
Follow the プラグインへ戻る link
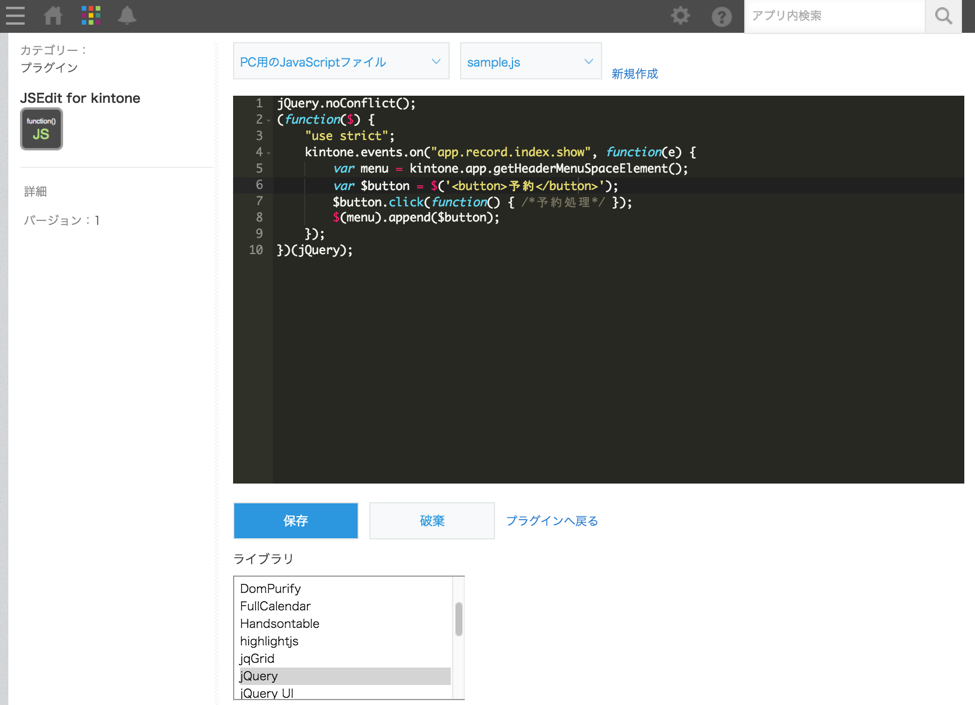pyautogui.click(x=551, y=521)
